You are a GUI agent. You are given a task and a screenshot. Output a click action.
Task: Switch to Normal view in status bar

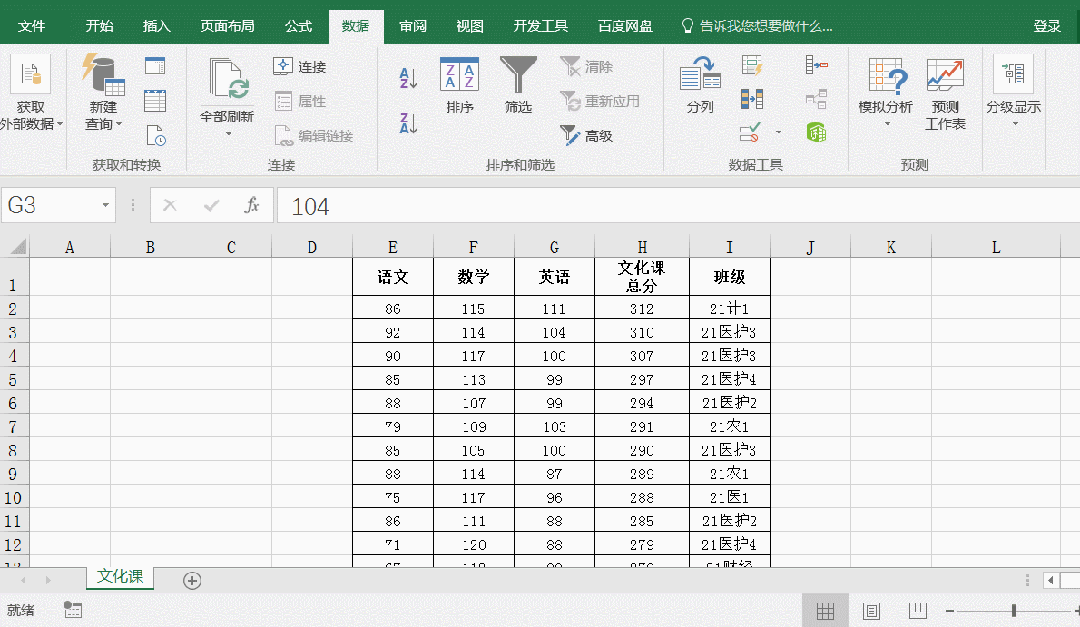click(x=825, y=610)
